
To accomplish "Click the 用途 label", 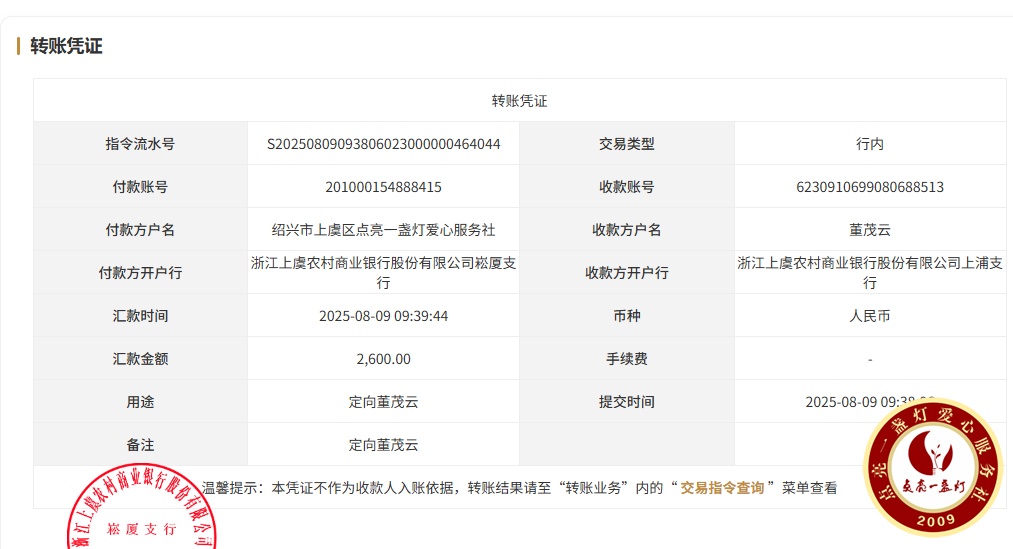I will point(140,402).
